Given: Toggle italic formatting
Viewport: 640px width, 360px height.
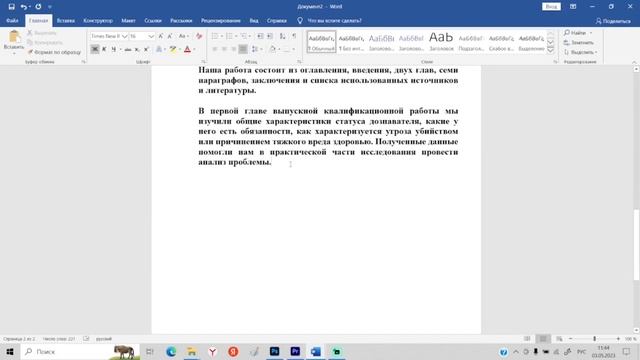Looking at the screenshot, I should (104, 49).
